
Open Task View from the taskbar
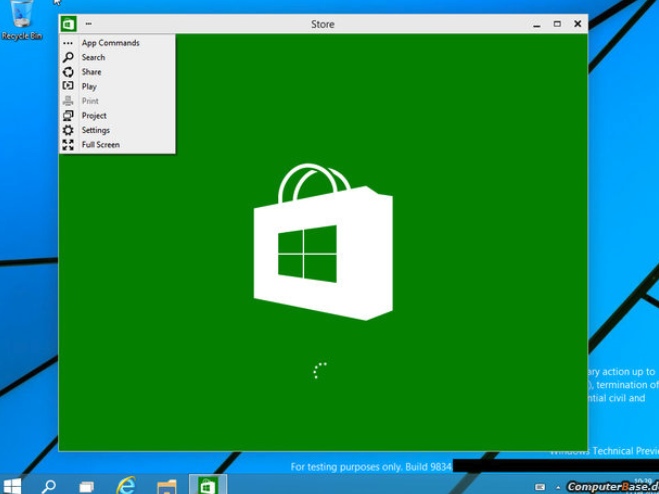tap(86, 486)
